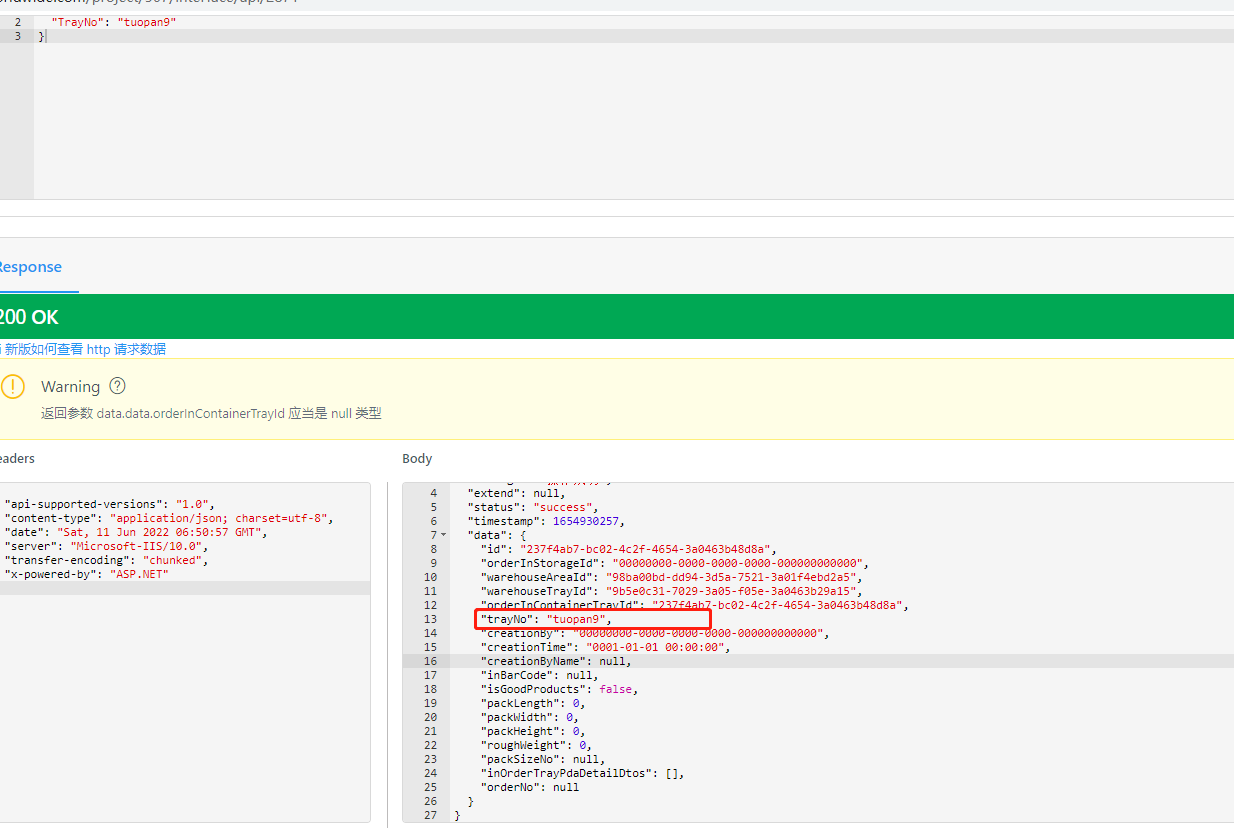This screenshot has height=840, width=1234.
Task: Click the help question mark beside Warning
Action: (x=117, y=386)
